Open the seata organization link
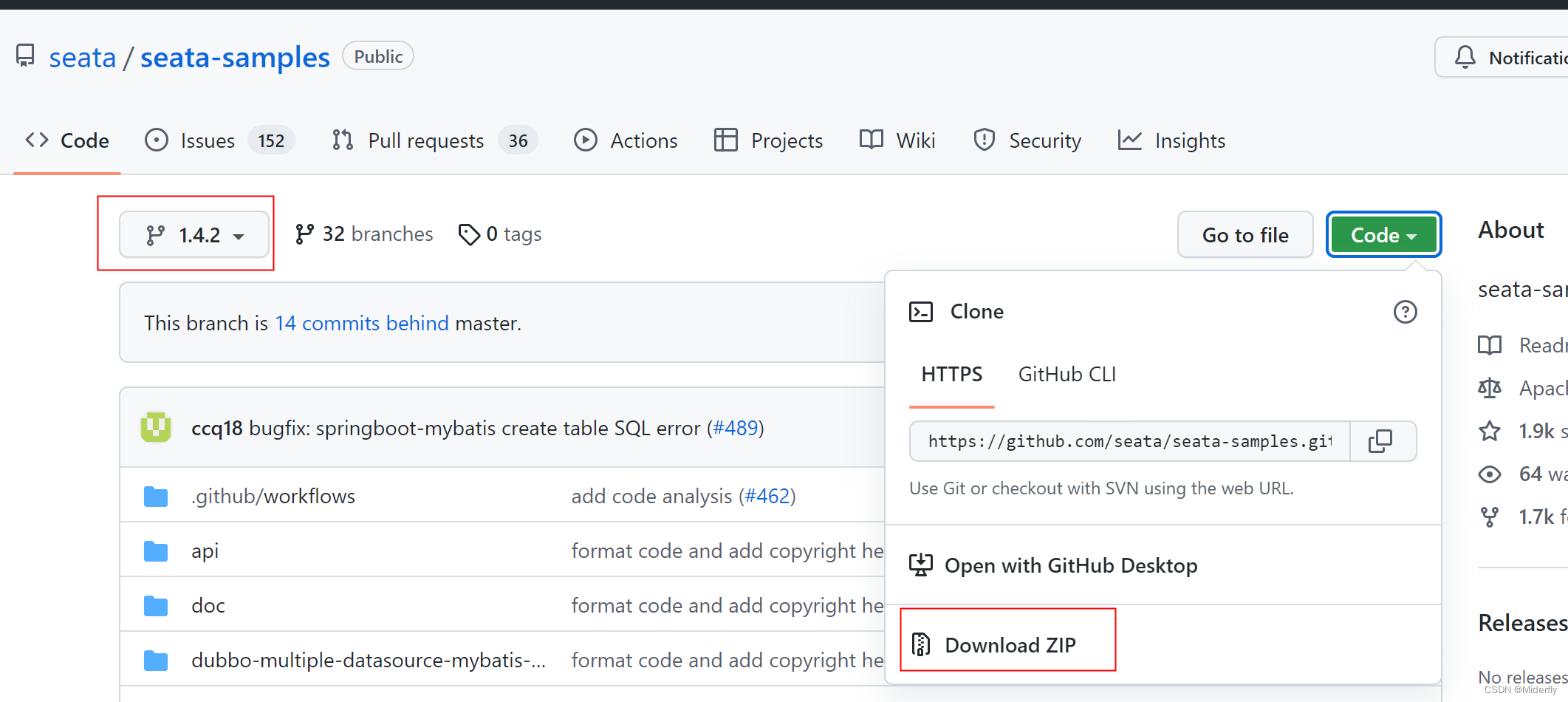This screenshot has width=1568, height=702. (x=83, y=58)
